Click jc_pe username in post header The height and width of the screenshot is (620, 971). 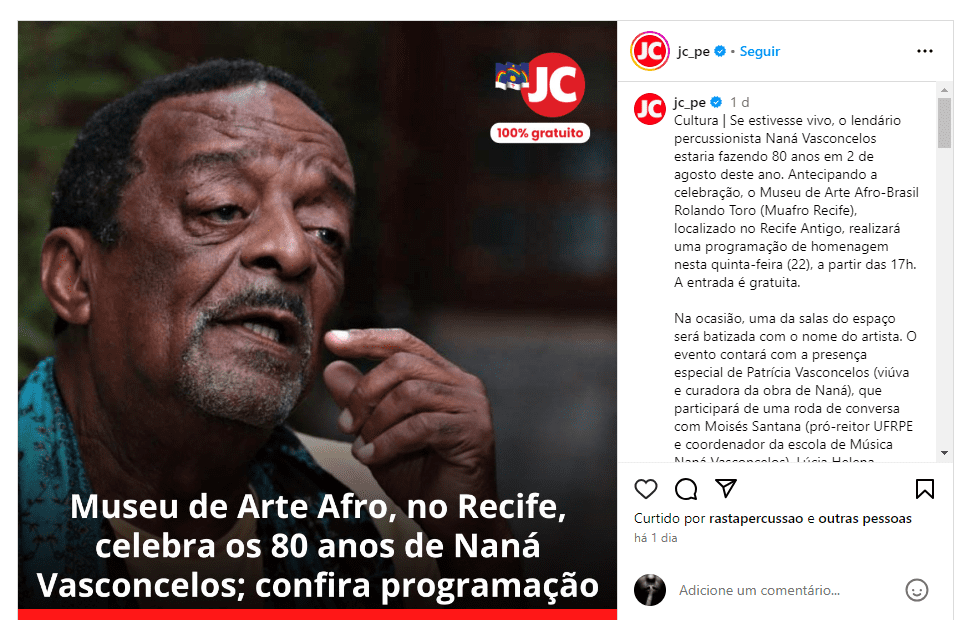coord(694,51)
